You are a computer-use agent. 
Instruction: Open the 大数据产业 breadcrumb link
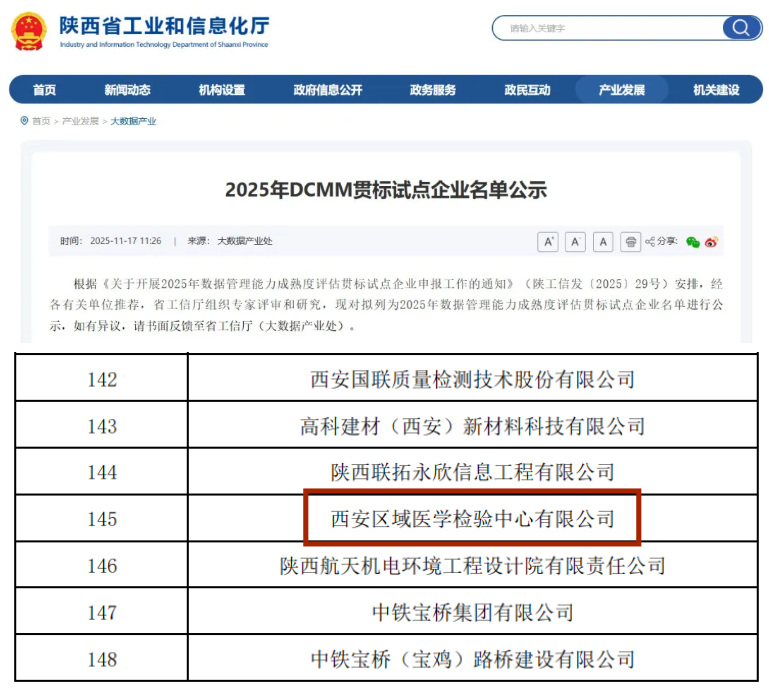133,121
